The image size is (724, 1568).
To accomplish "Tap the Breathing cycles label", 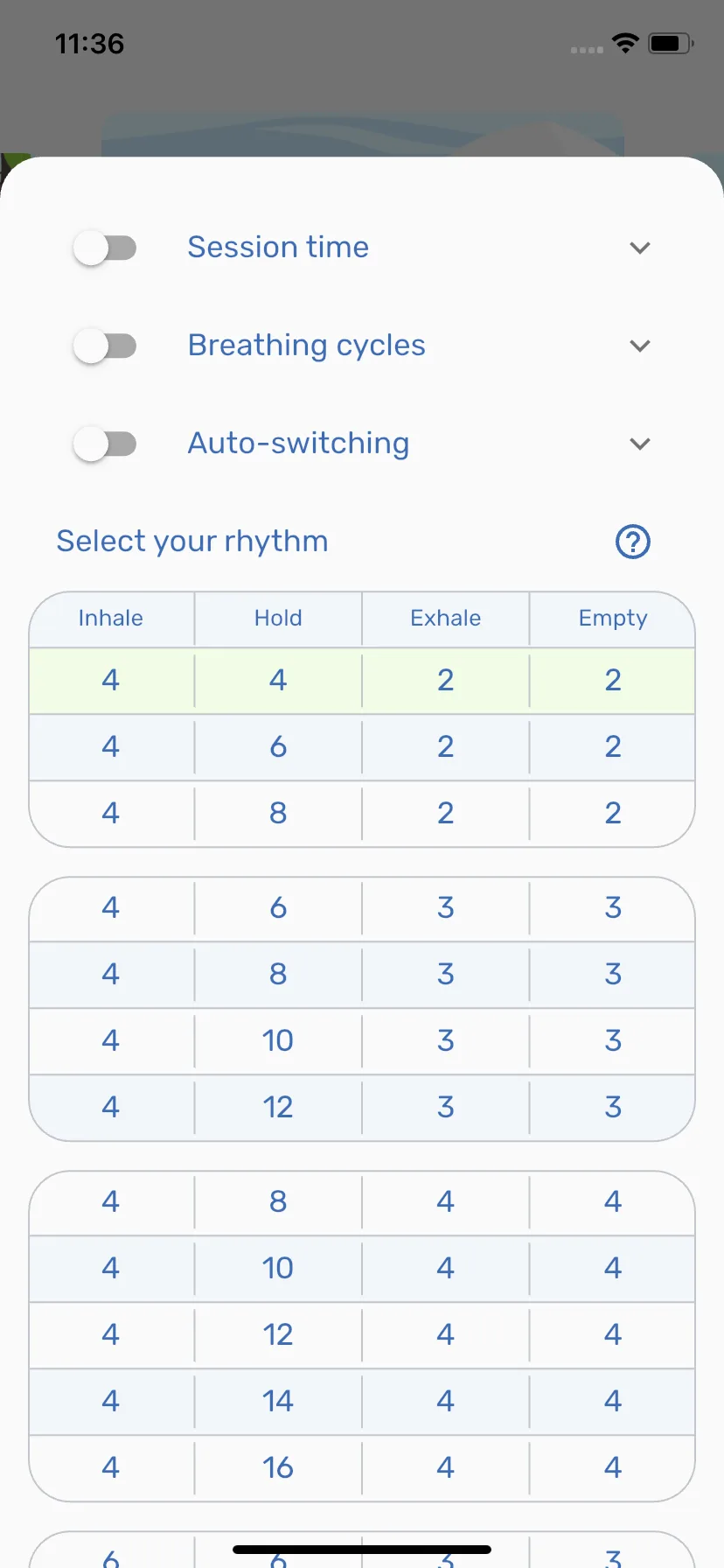I will [307, 346].
